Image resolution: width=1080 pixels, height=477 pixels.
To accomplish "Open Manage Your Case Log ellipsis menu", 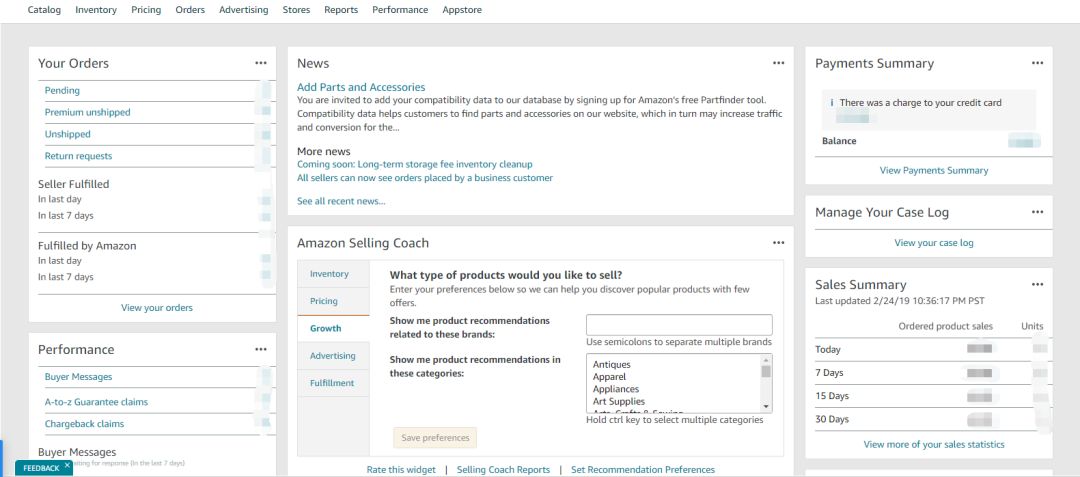I will click(1038, 212).
